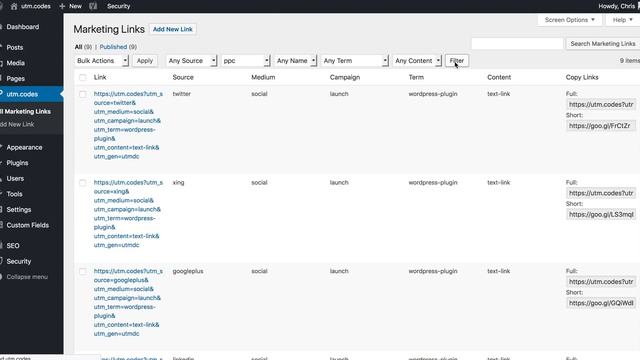Open the googleplus source marketing link
Image resolution: width=640 pixels, height=360 pixels.
coord(128,302)
